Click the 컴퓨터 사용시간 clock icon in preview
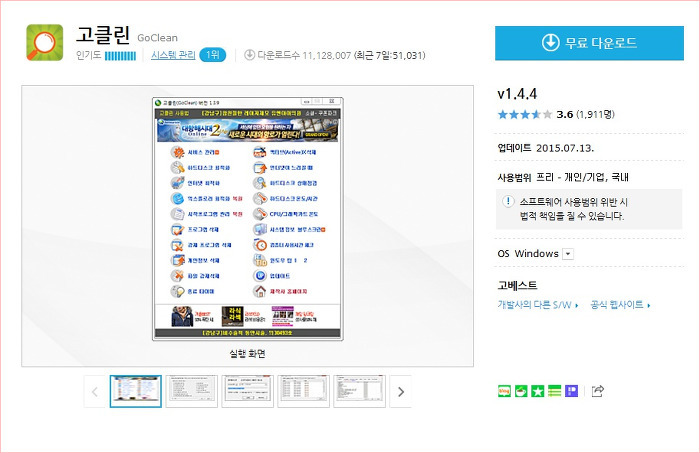The height and width of the screenshot is (453, 700). pos(260,245)
